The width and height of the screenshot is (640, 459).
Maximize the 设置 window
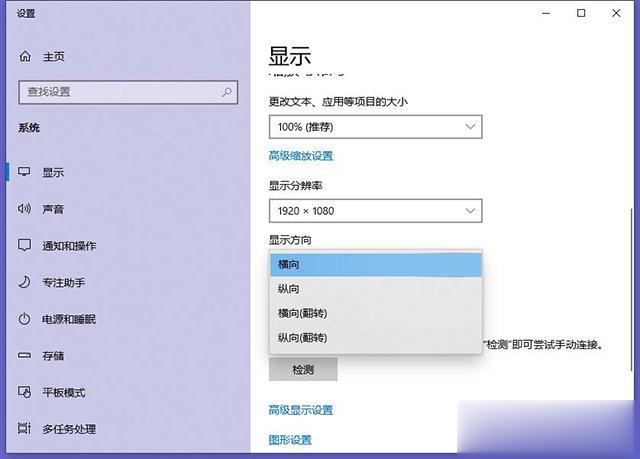(581, 13)
